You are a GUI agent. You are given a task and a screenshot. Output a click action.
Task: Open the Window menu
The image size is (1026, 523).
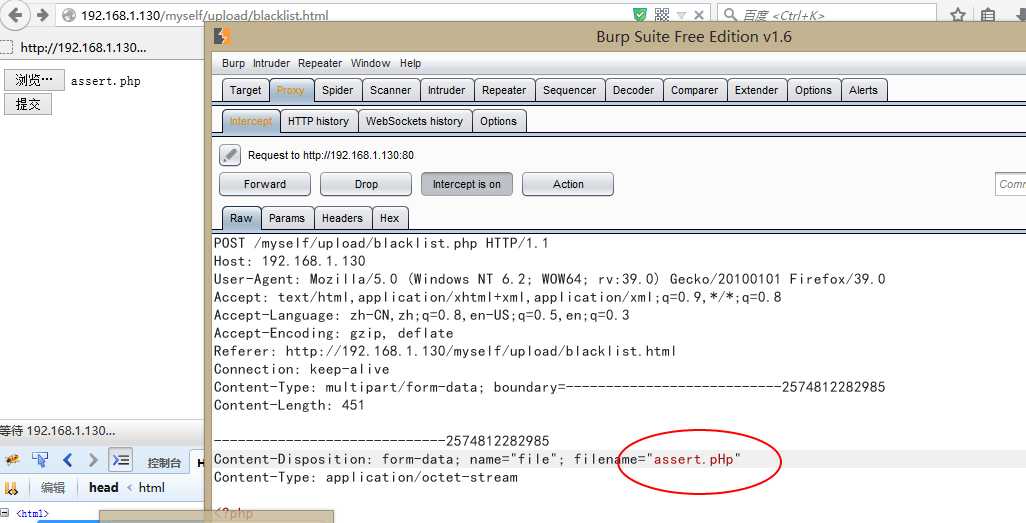(370, 63)
